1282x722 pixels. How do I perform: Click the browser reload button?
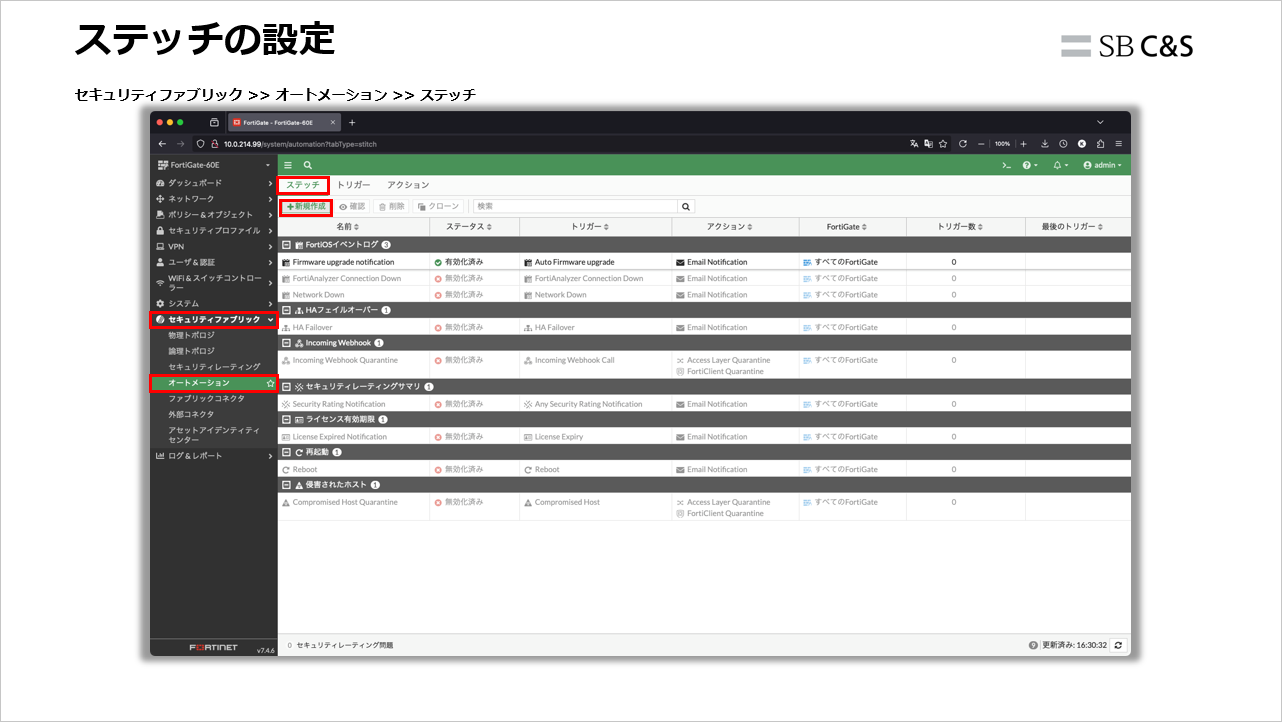click(962, 144)
